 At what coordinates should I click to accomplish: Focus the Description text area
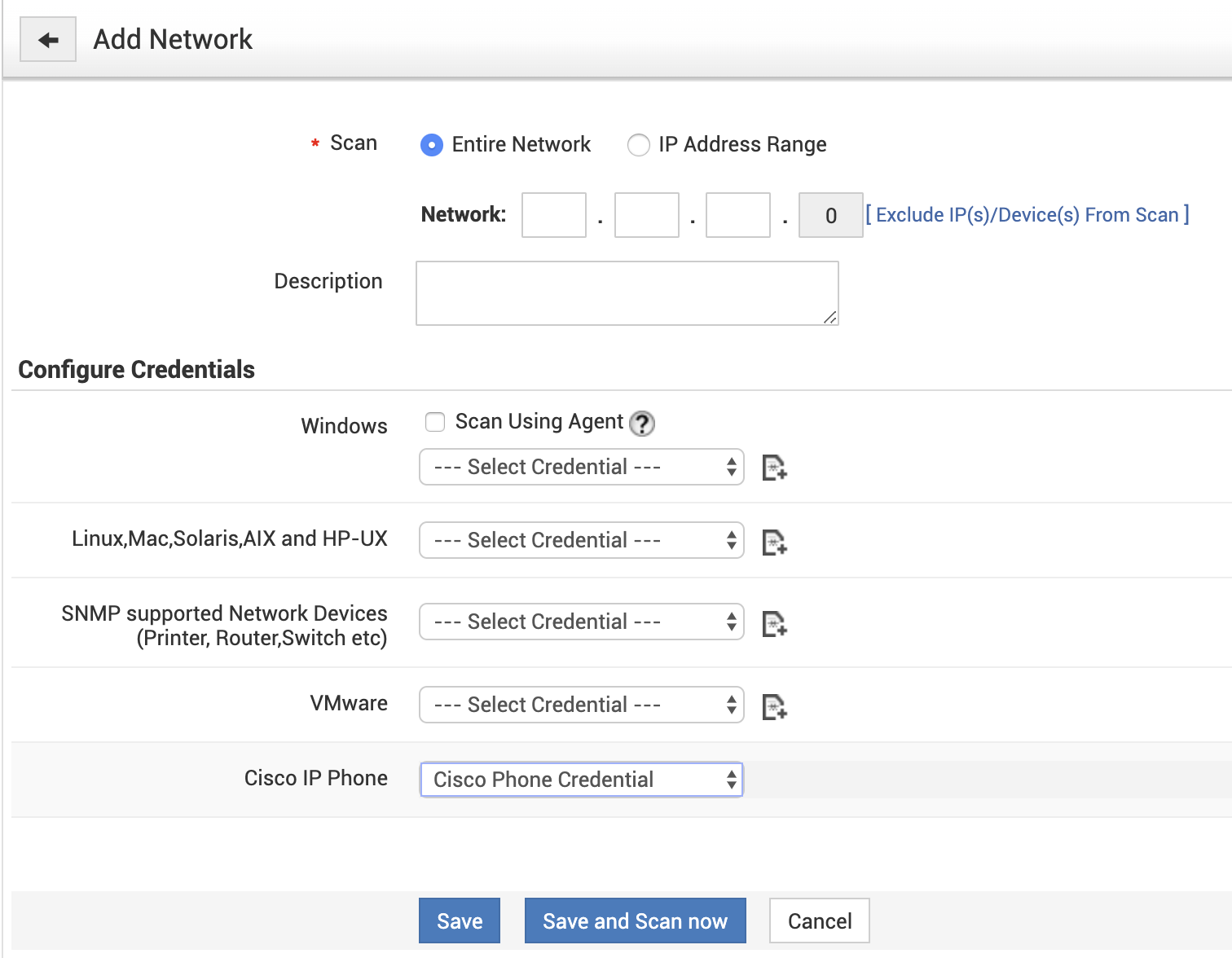(627, 293)
